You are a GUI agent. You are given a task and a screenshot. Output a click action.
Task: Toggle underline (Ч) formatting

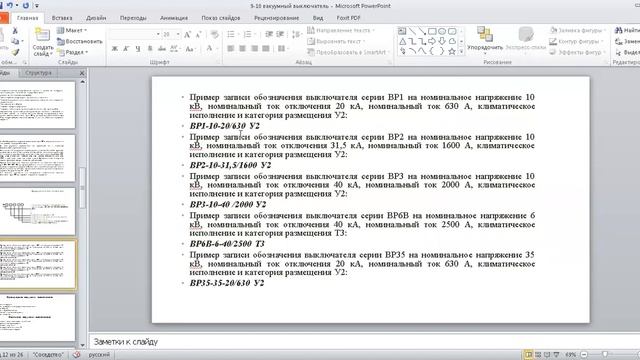138,49
